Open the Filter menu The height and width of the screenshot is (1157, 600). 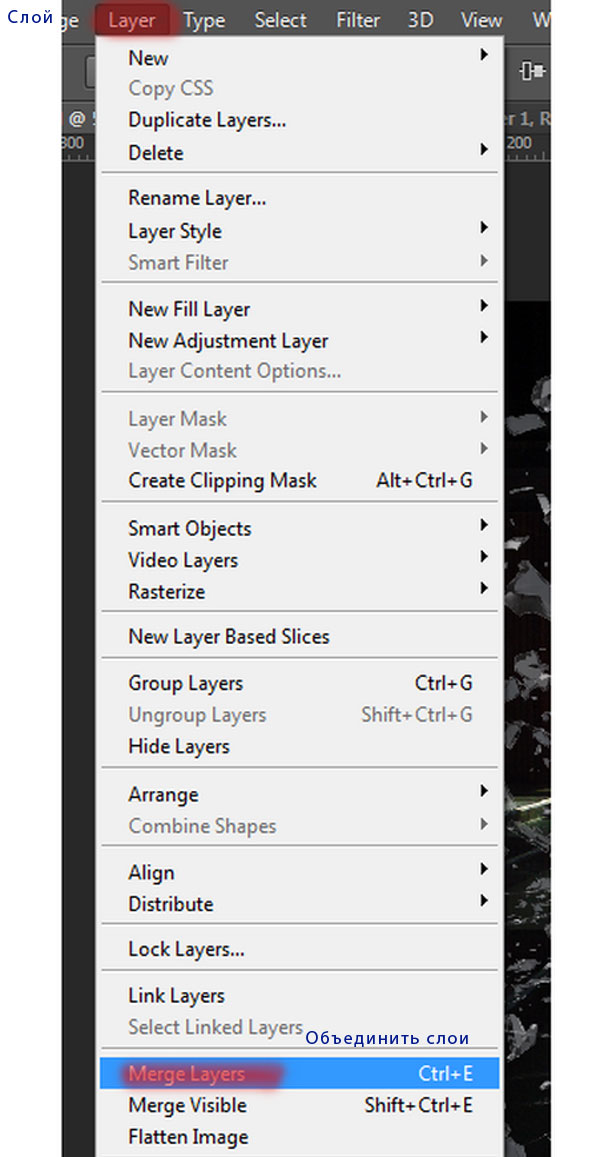point(358,20)
